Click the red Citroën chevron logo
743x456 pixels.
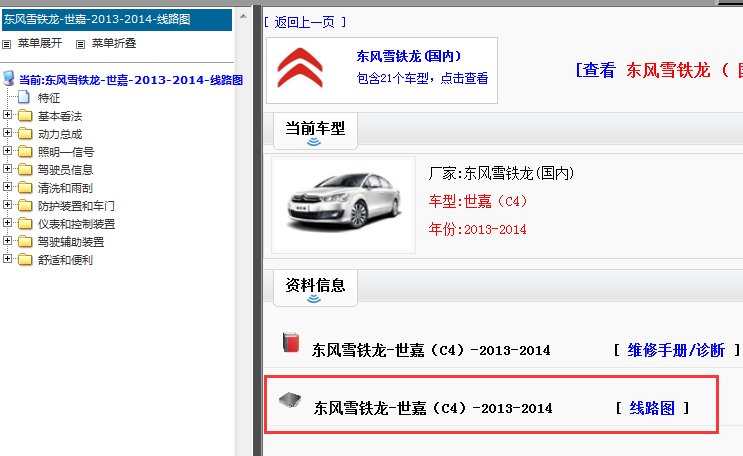(300, 68)
